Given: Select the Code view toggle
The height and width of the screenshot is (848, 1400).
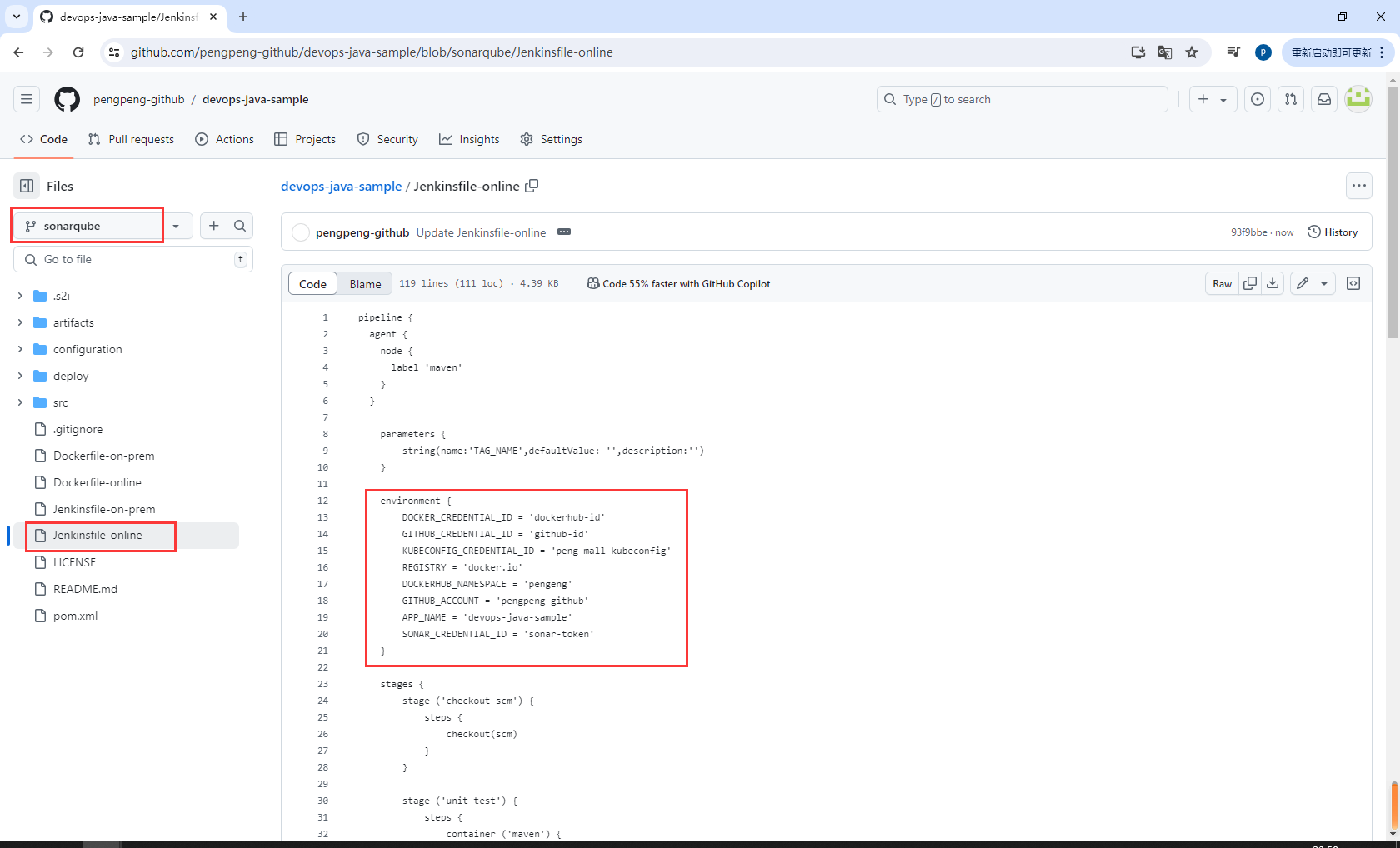Looking at the screenshot, I should [312, 283].
